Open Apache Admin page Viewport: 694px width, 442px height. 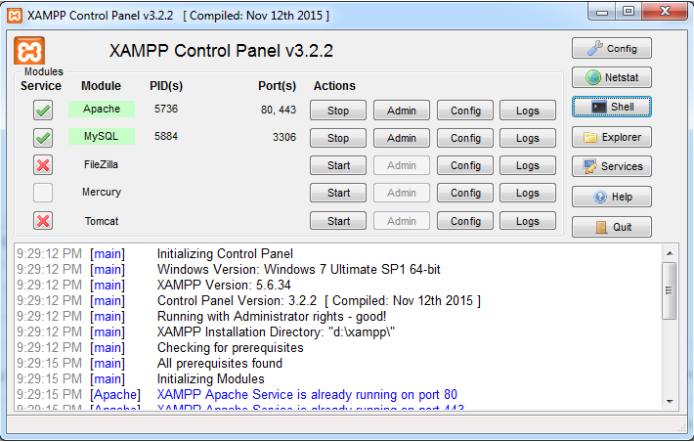pyautogui.click(x=401, y=111)
